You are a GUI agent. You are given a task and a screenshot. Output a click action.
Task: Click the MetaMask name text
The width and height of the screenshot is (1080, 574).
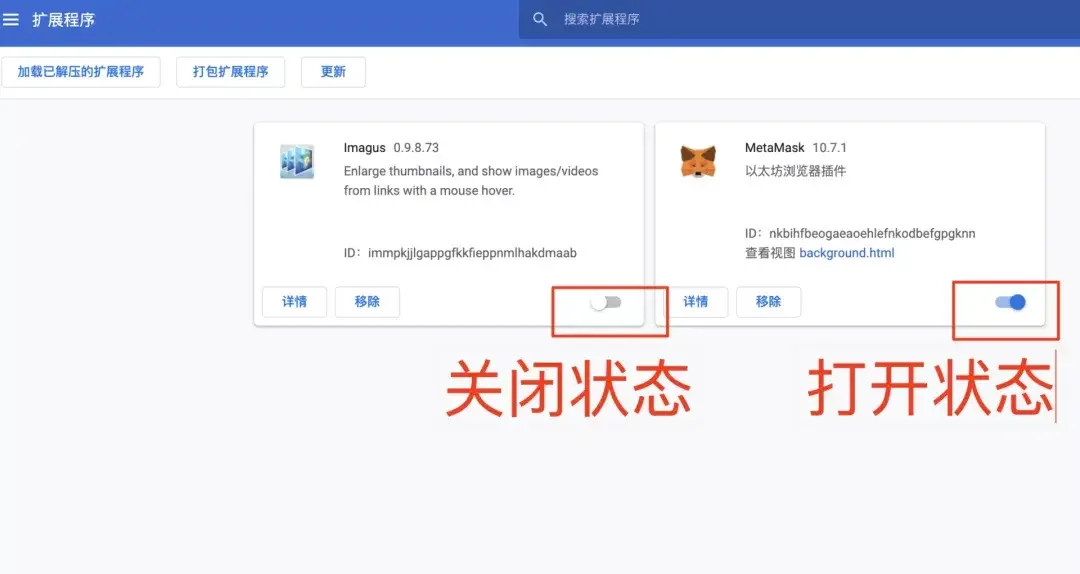coord(774,147)
